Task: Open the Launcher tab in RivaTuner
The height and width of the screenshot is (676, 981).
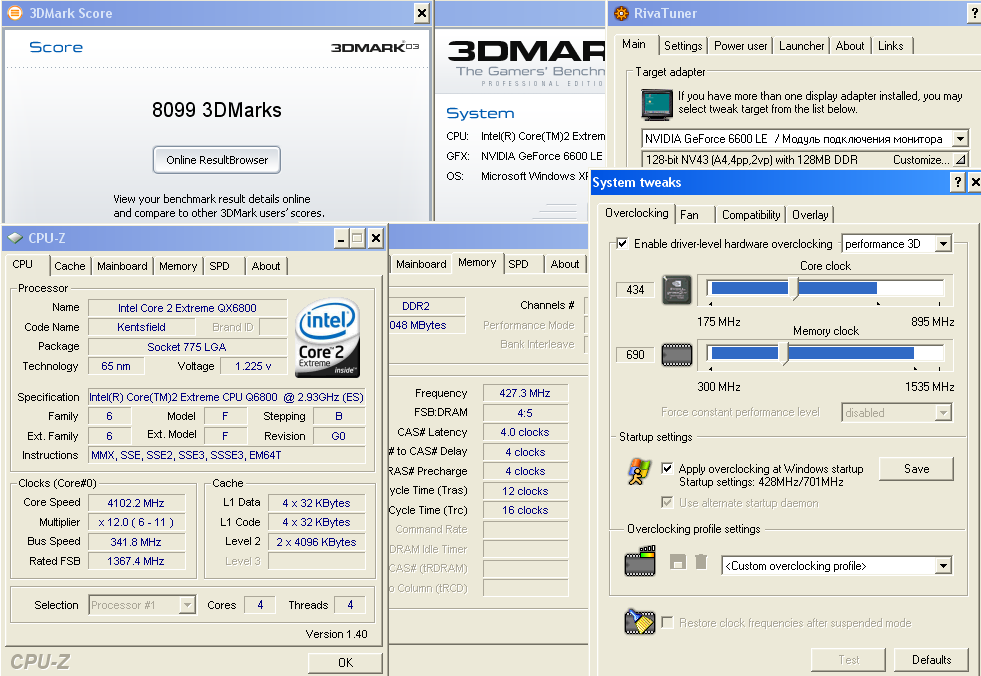Action: [801, 46]
